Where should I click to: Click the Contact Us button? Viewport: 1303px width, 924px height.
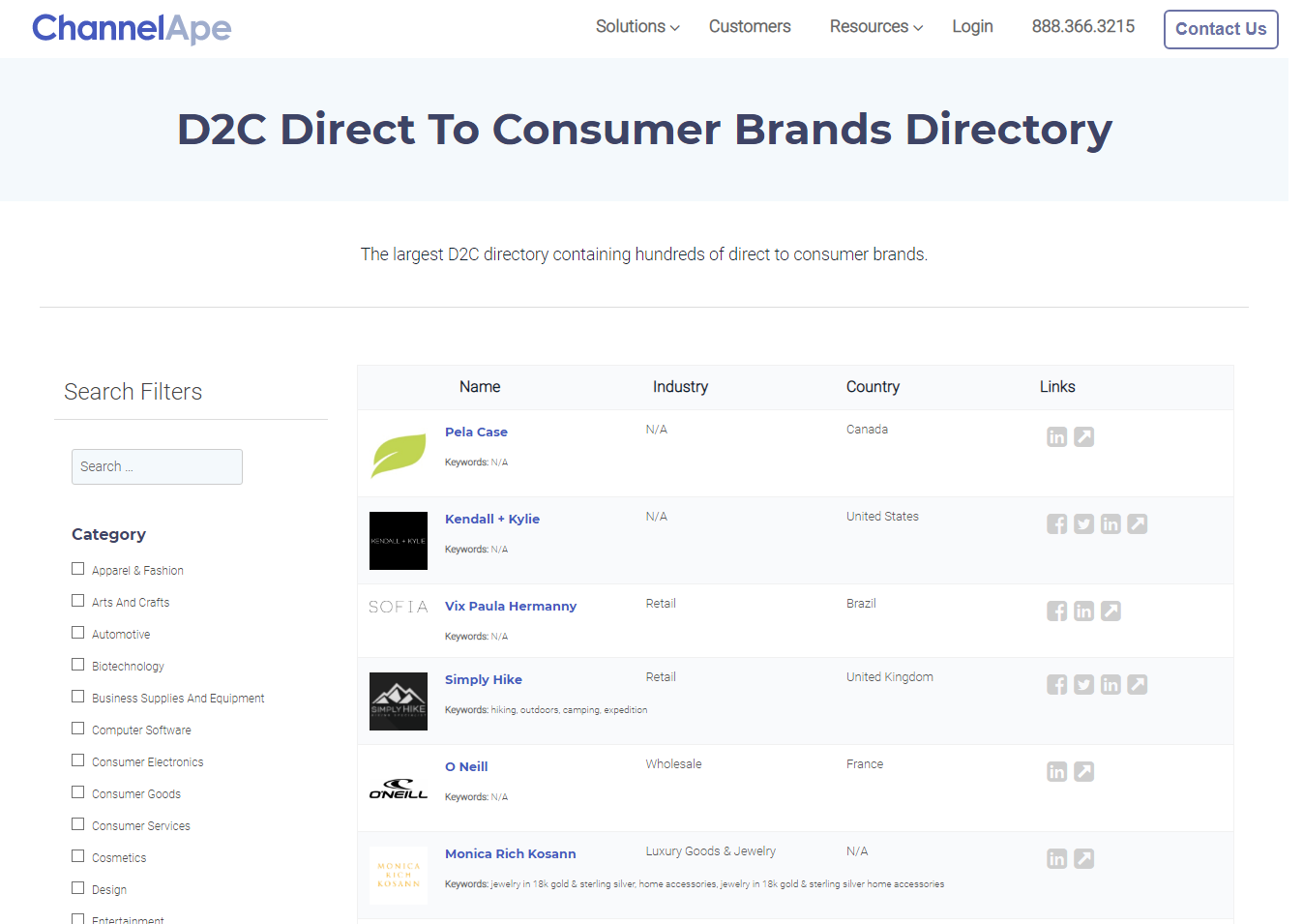click(x=1221, y=29)
